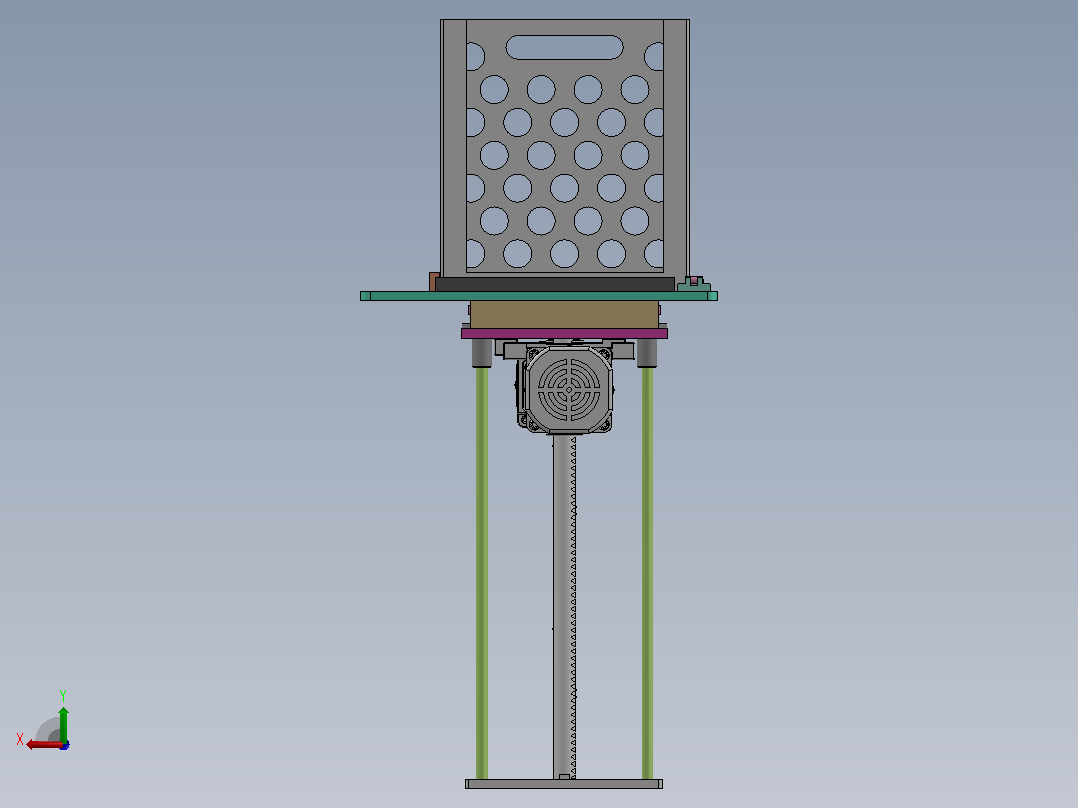Screen dimensions: 1078x808
Task: Select the left gray linear bushing
Action: coord(481,353)
